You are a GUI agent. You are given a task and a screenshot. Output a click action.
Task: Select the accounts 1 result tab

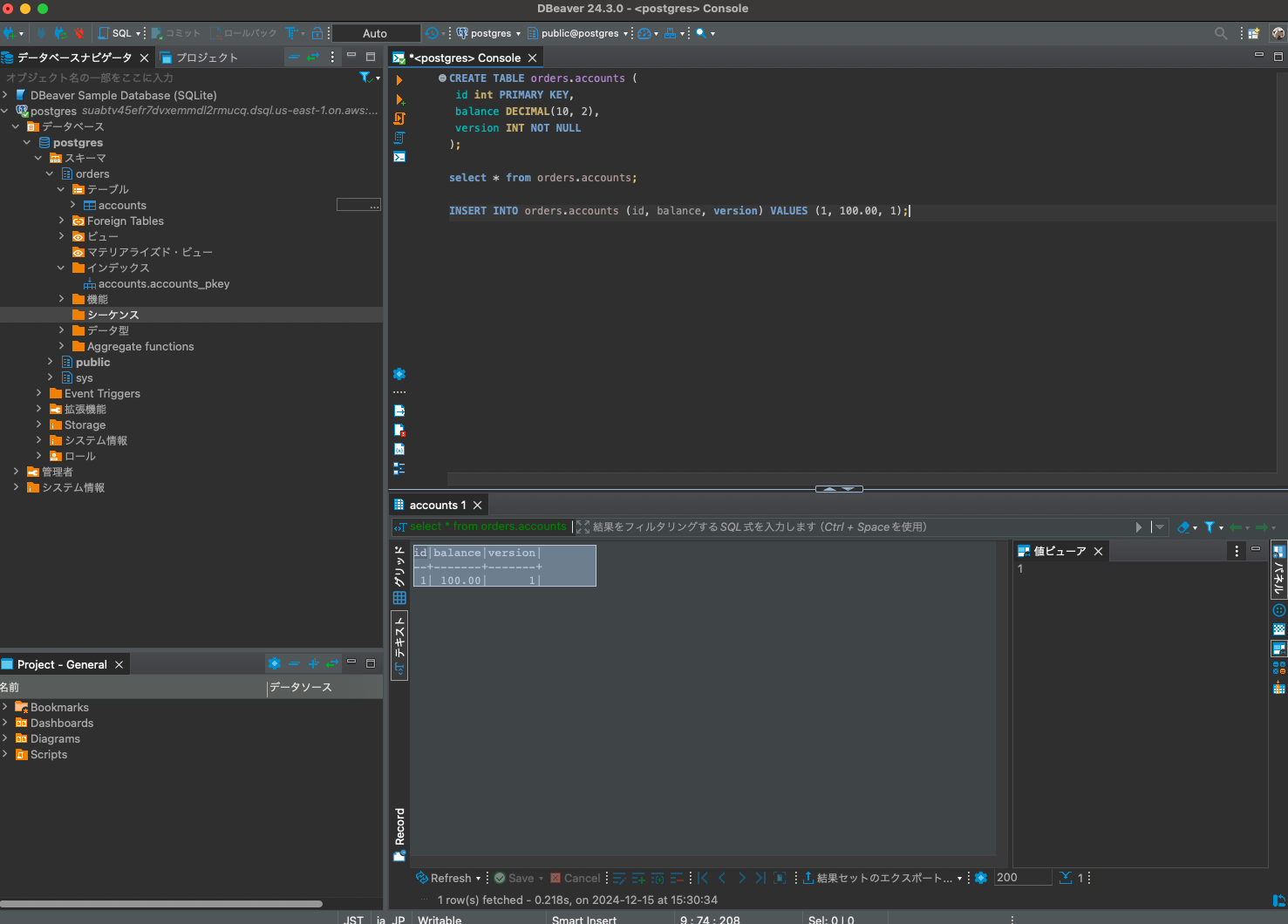point(438,505)
